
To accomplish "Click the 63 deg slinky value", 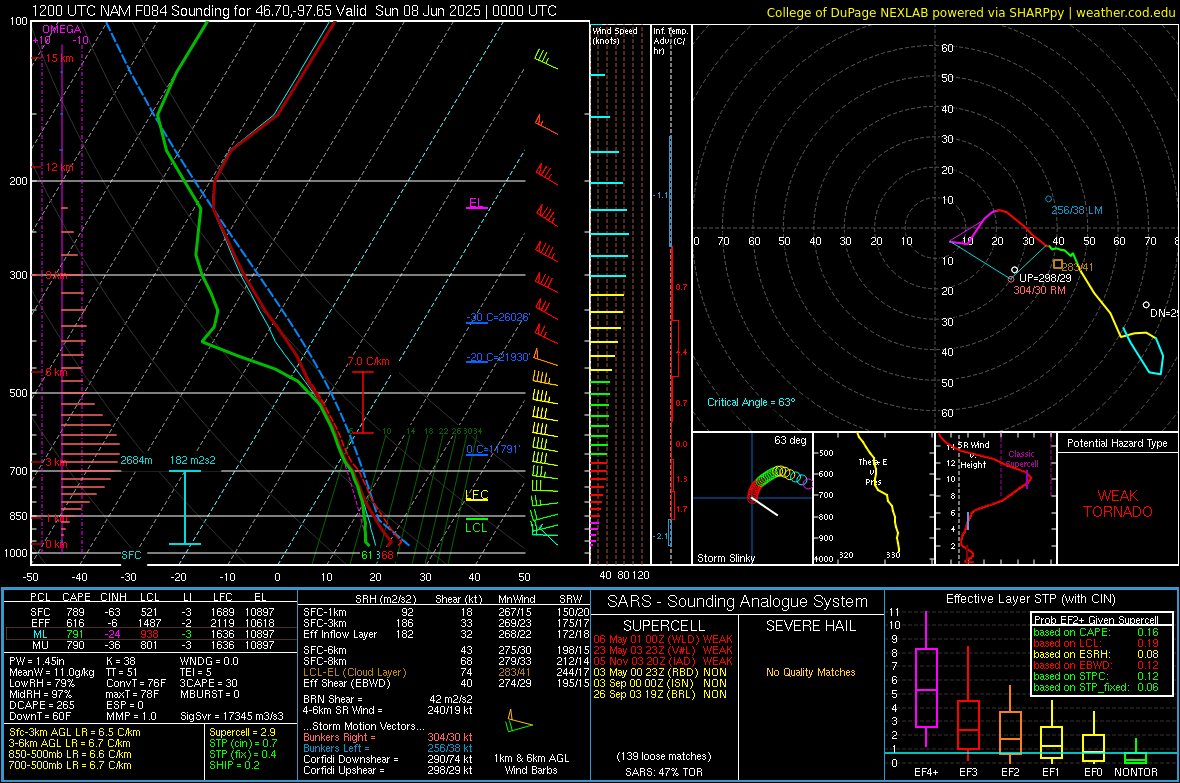I will click(x=790, y=440).
